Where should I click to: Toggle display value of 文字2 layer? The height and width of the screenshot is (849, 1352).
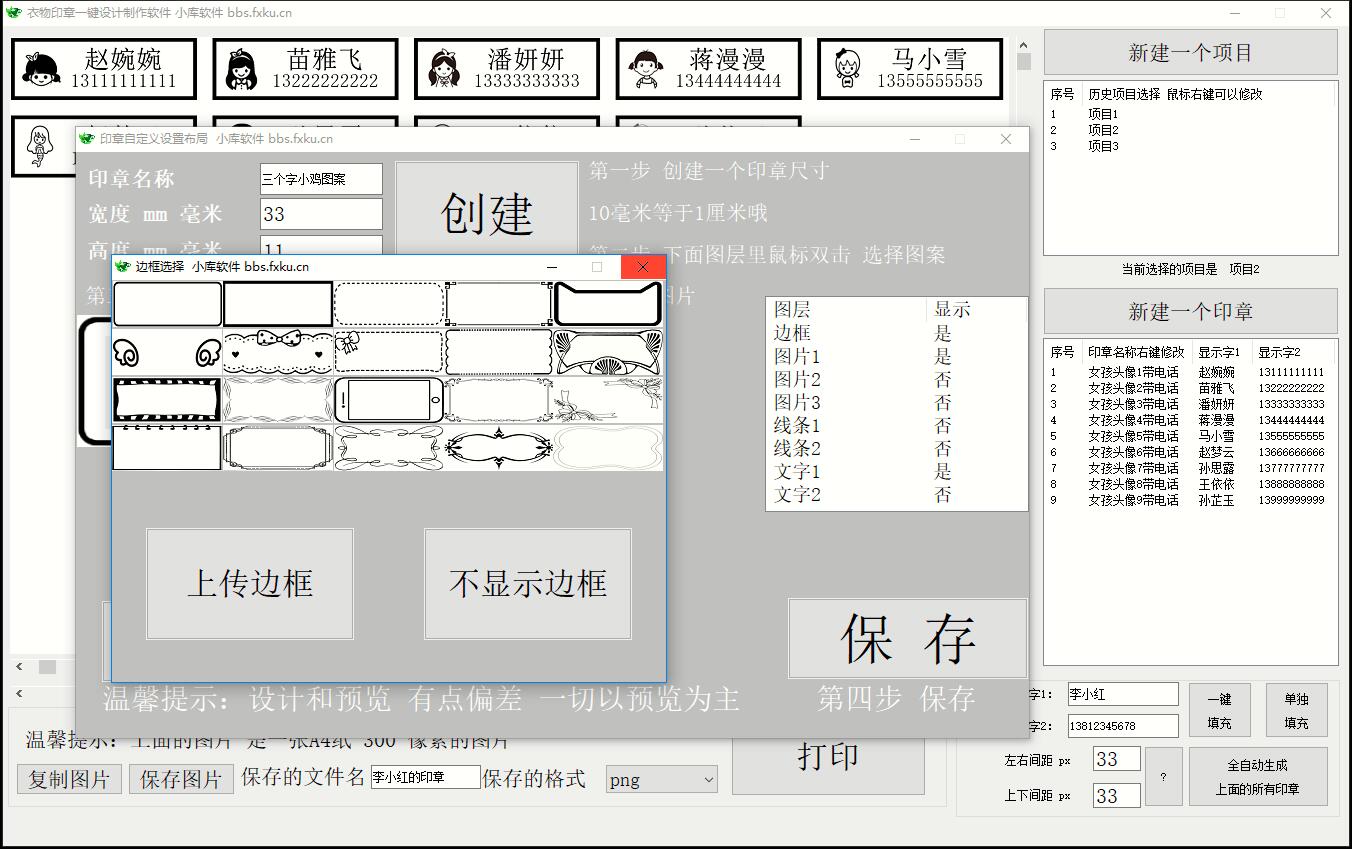click(942, 495)
